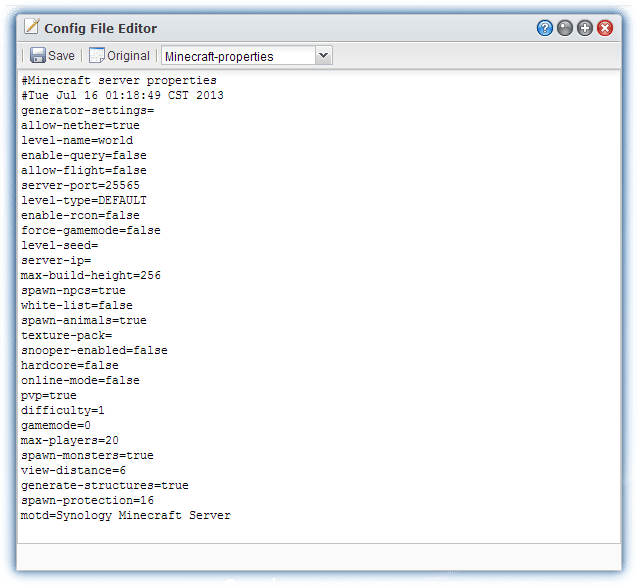Click the 'spawn-npcs=true' line

[74, 291]
